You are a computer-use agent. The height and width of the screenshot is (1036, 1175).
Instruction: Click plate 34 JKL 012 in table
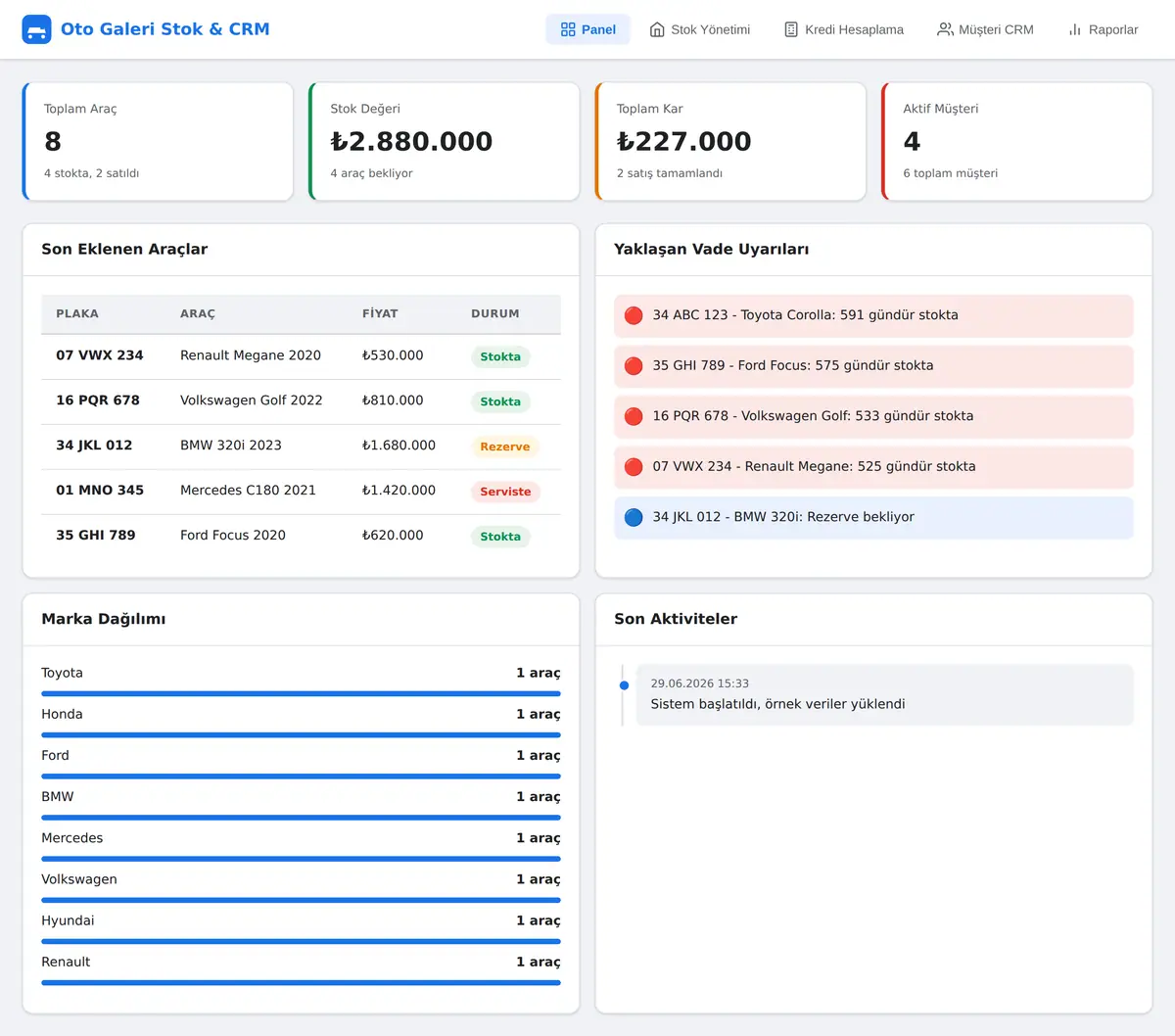(94, 446)
